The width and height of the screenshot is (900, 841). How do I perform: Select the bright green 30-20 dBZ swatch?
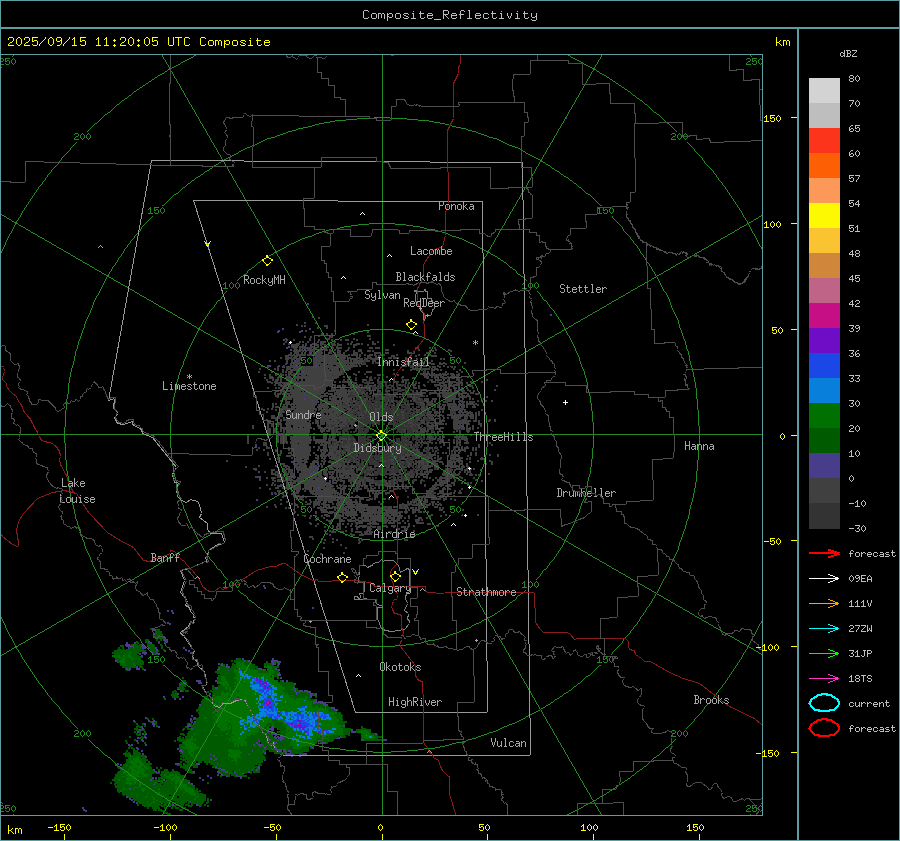(824, 415)
